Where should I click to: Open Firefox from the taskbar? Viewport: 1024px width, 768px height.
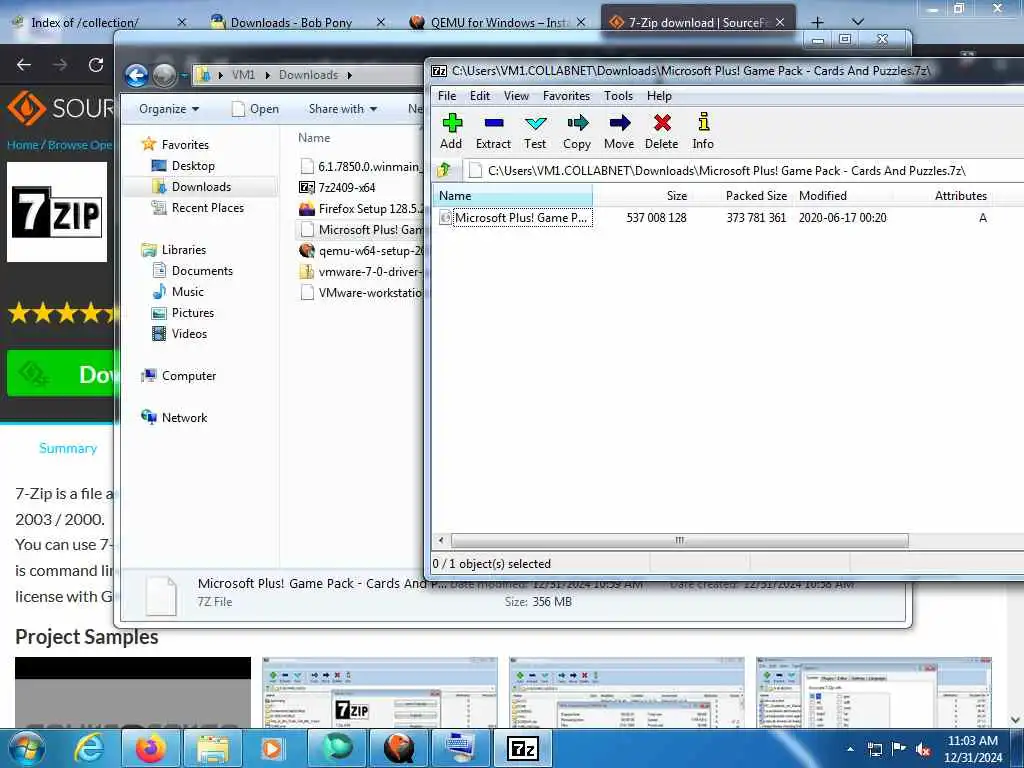[150, 748]
